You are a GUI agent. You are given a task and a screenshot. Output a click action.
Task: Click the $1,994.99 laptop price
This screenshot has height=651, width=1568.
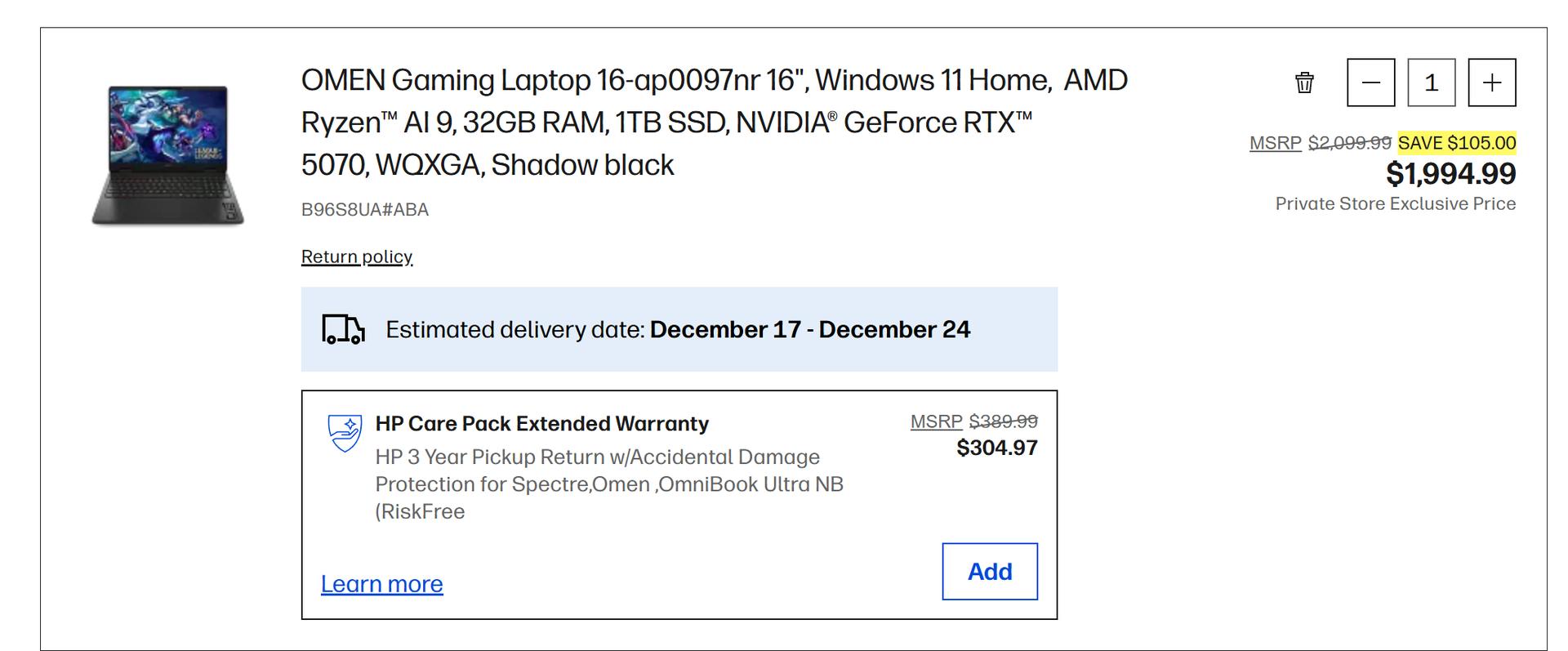point(1450,173)
